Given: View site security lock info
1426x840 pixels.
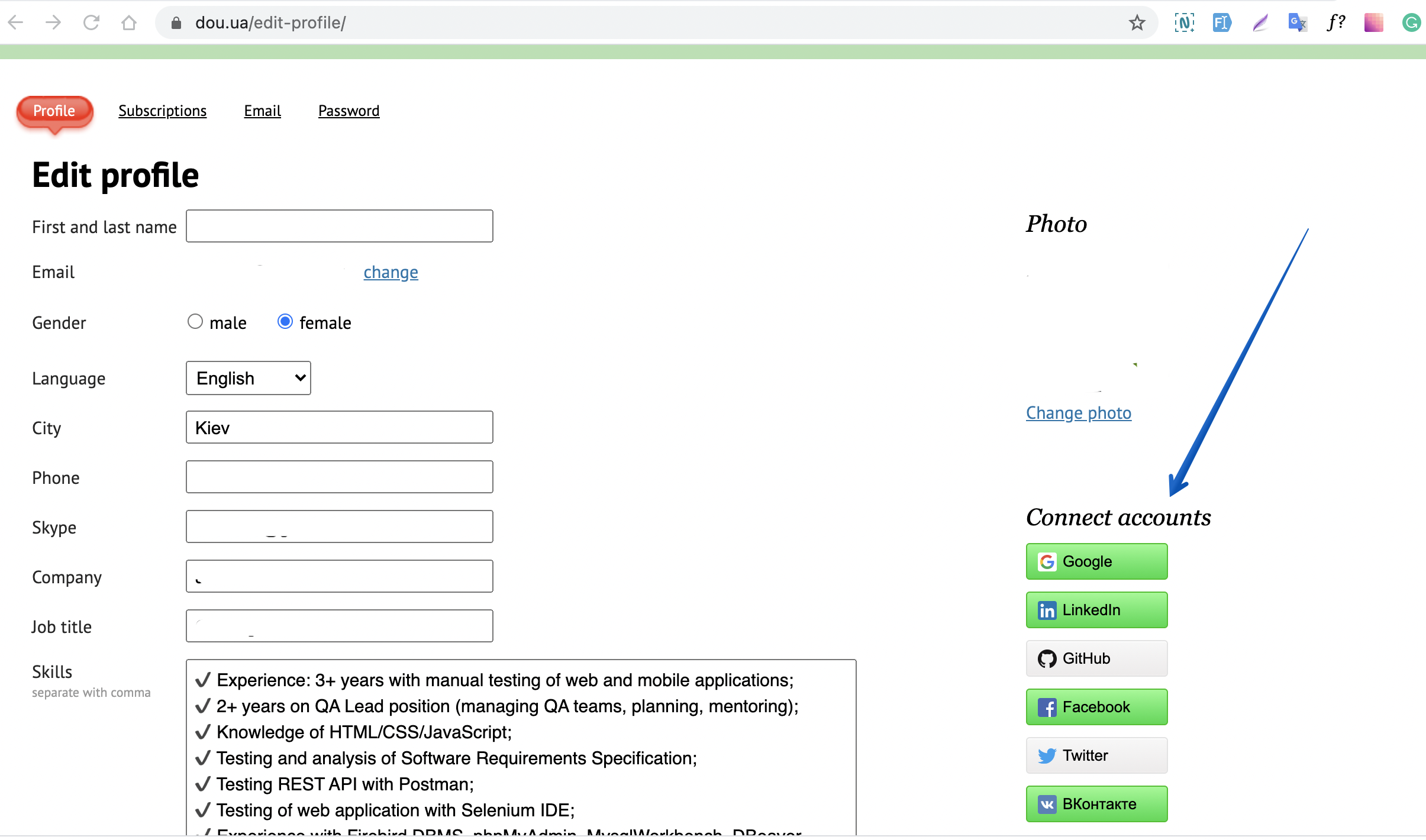Looking at the screenshot, I should tap(176, 22).
